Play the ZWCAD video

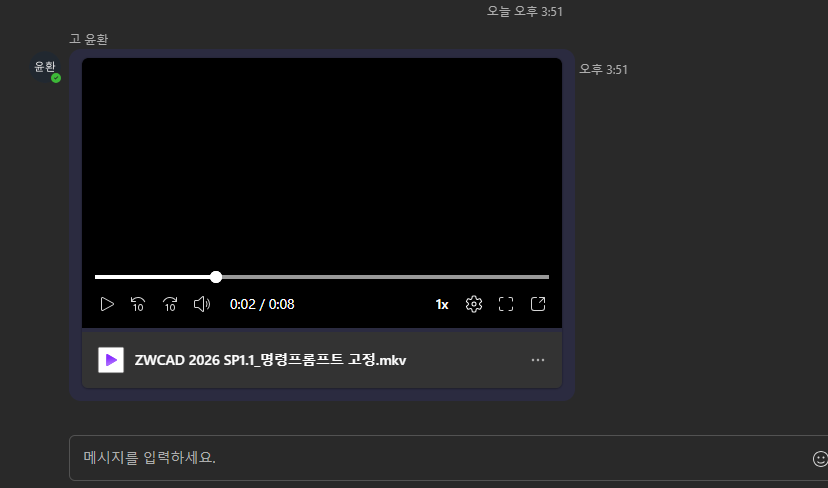[107, 304]
